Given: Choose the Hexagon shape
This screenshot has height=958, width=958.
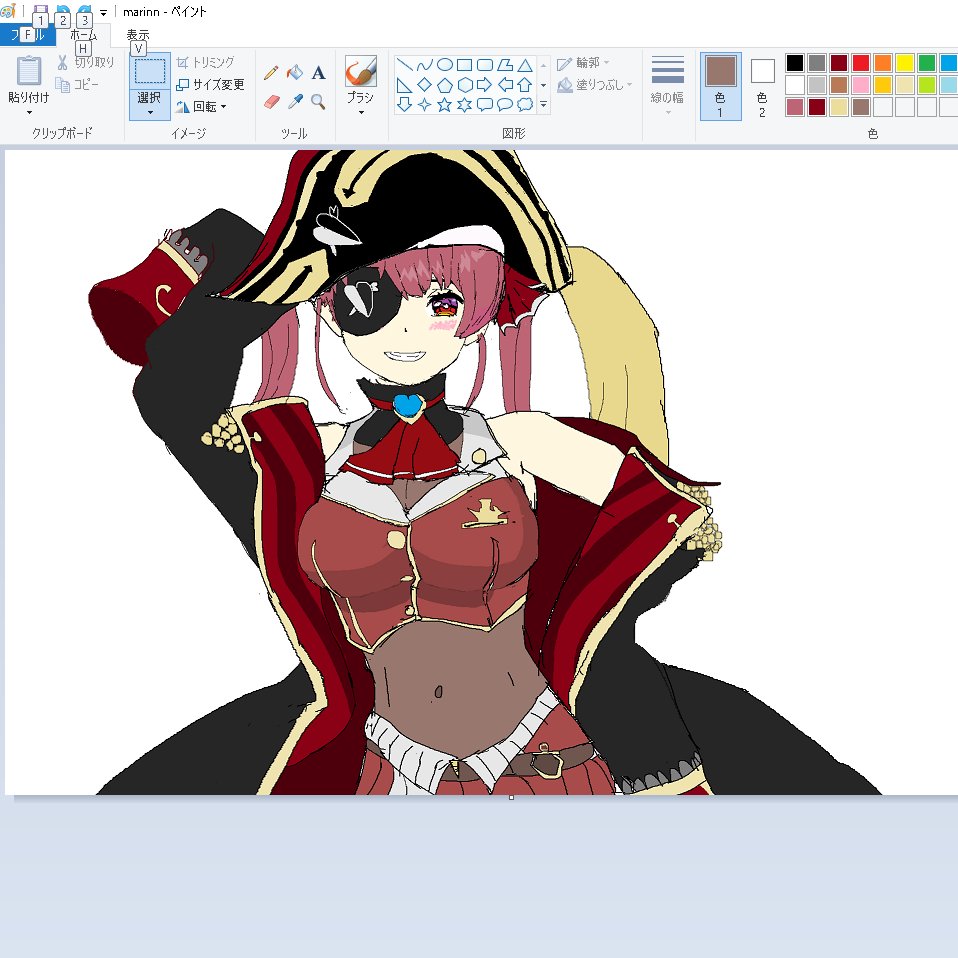Looking at the screenshot, I should (x=465, y=85).
